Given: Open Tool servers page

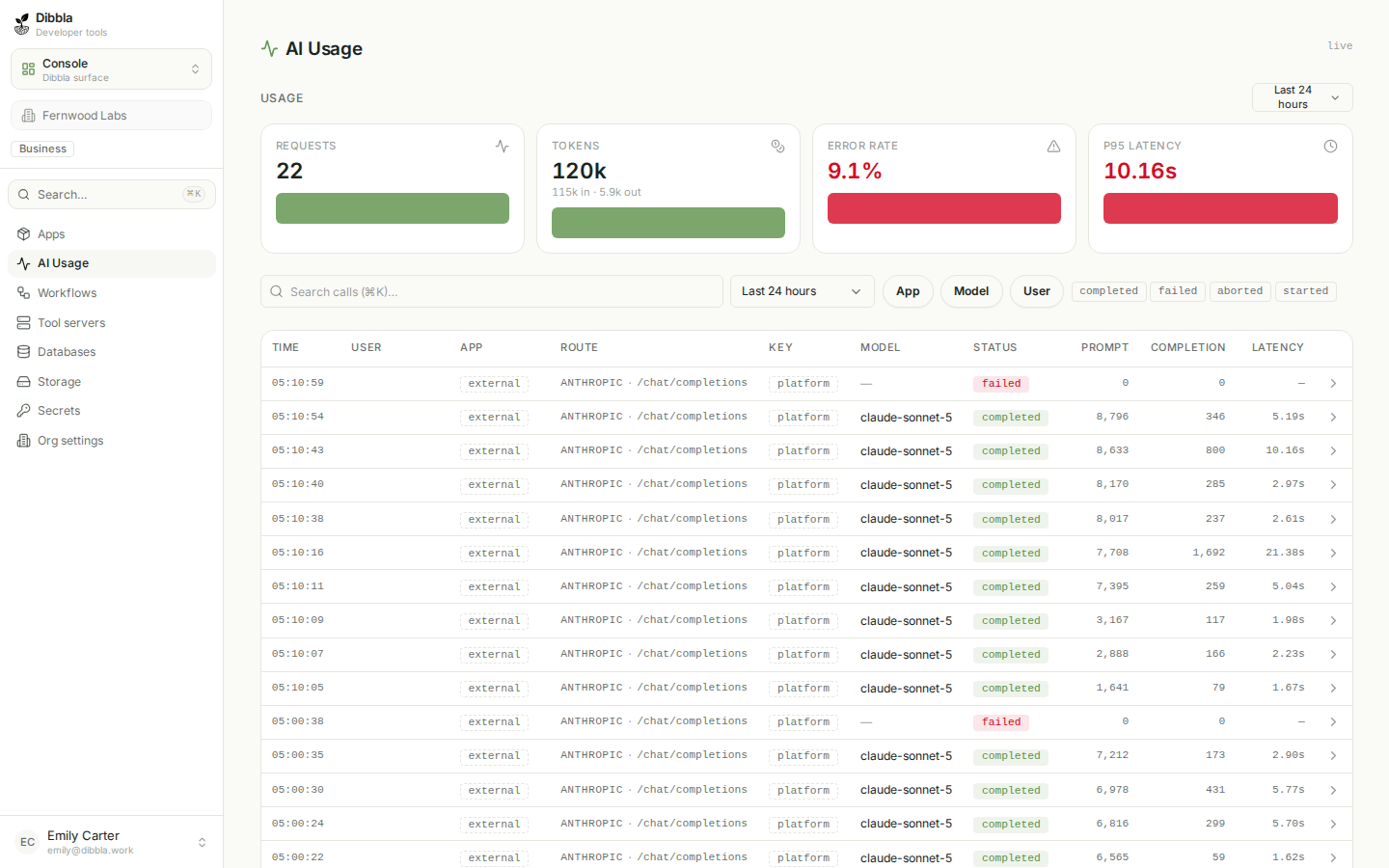Looking at the screenshot, I should pyautogui.click(x=112, y=323).
